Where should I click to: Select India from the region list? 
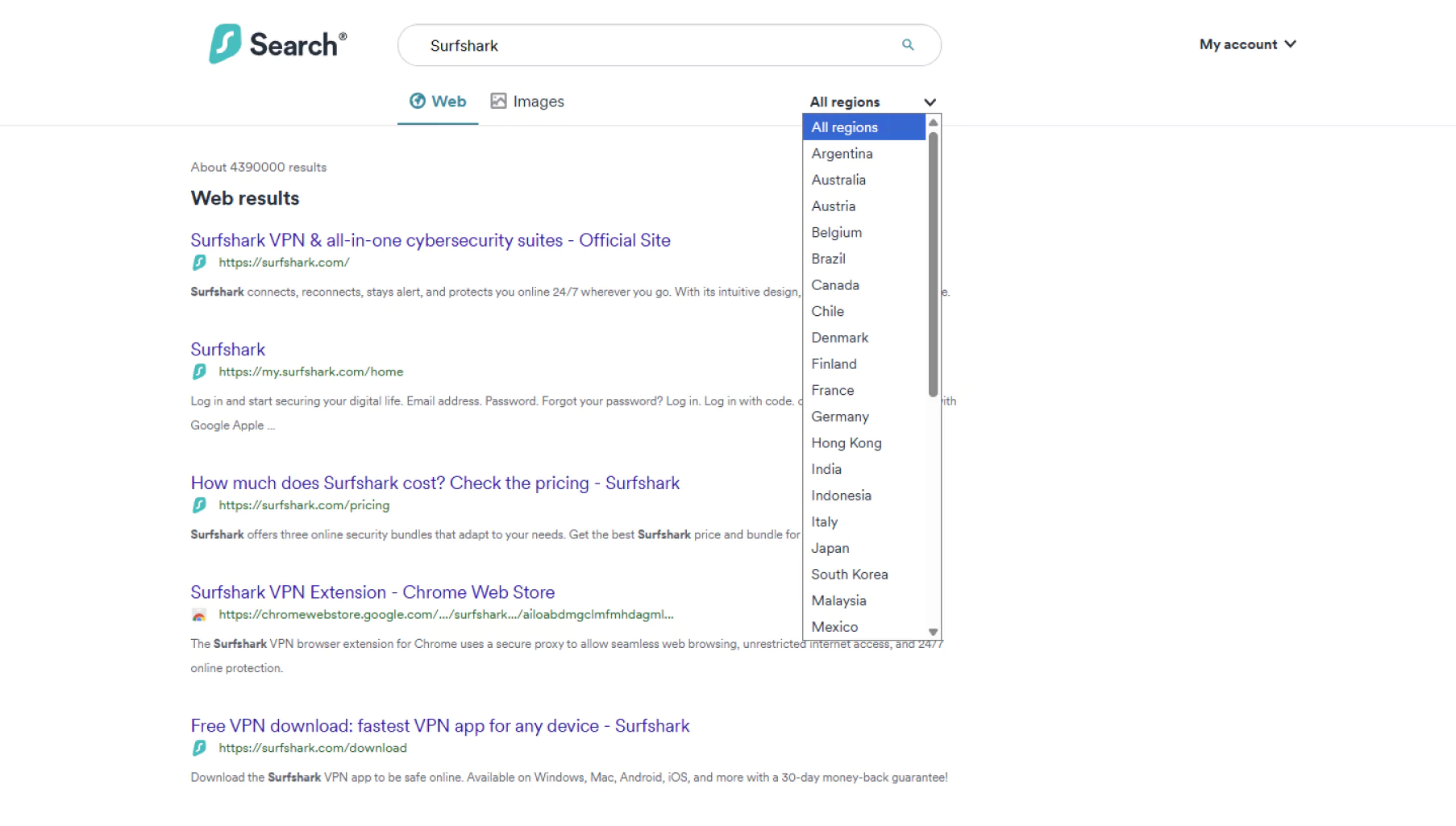[x=864, y=469]
